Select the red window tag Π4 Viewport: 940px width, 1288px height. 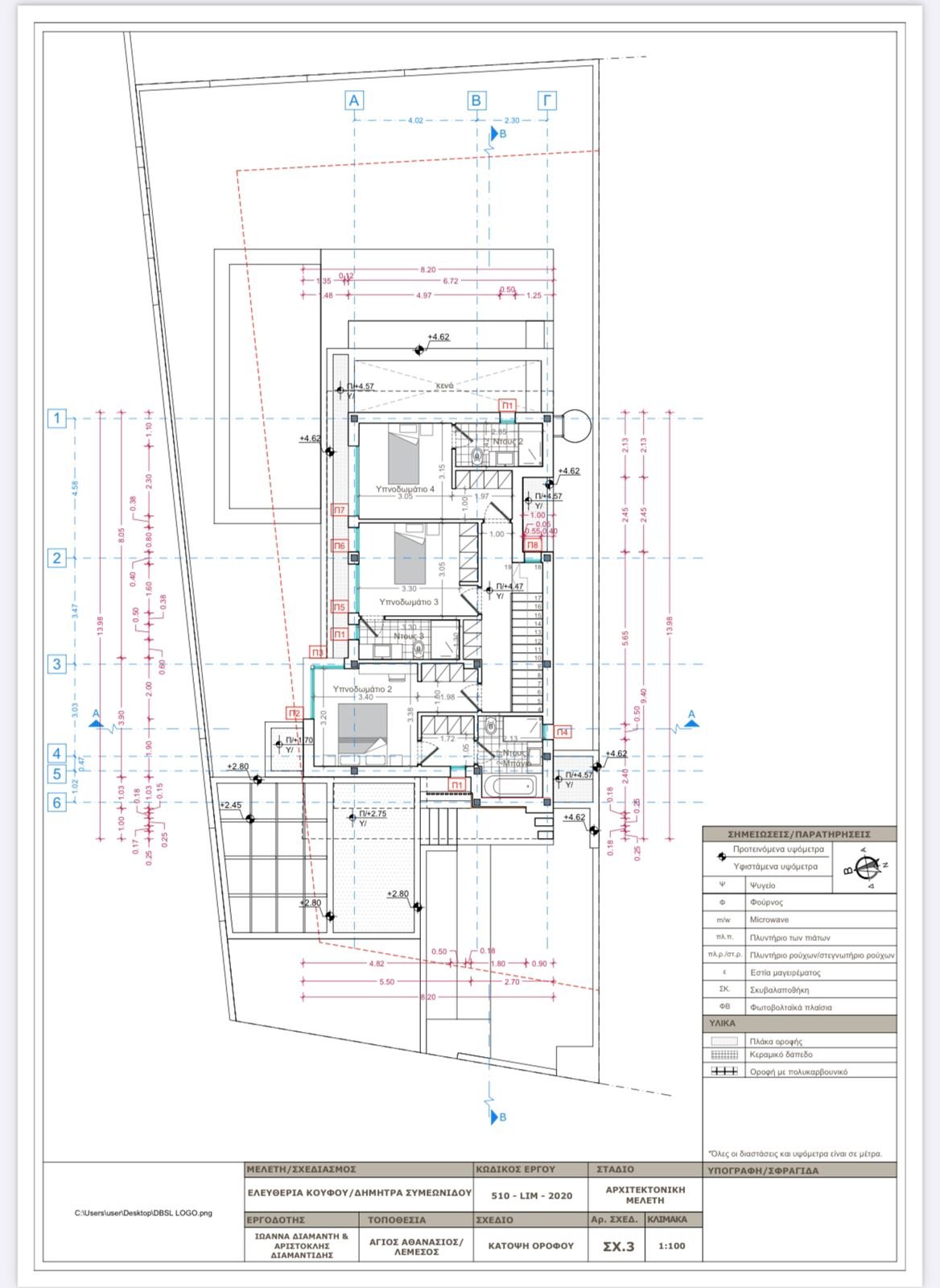563,733
